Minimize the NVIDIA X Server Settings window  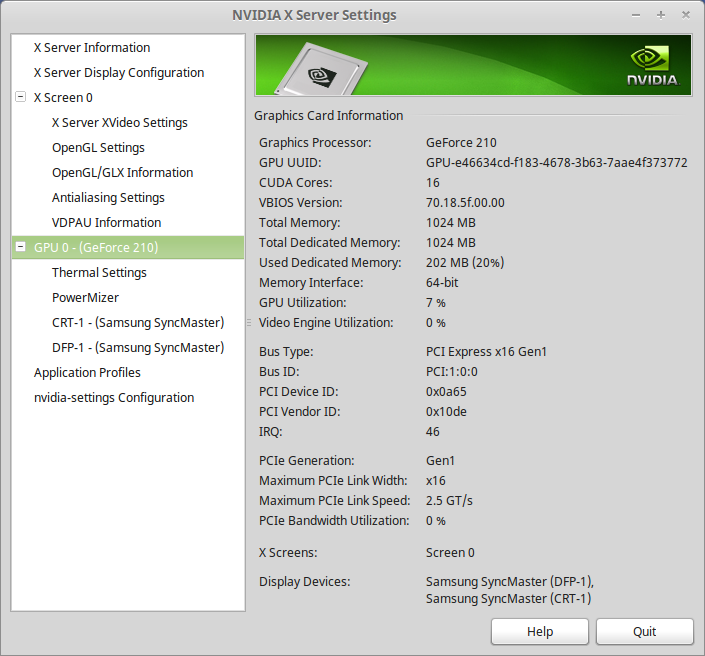(636, 15)
